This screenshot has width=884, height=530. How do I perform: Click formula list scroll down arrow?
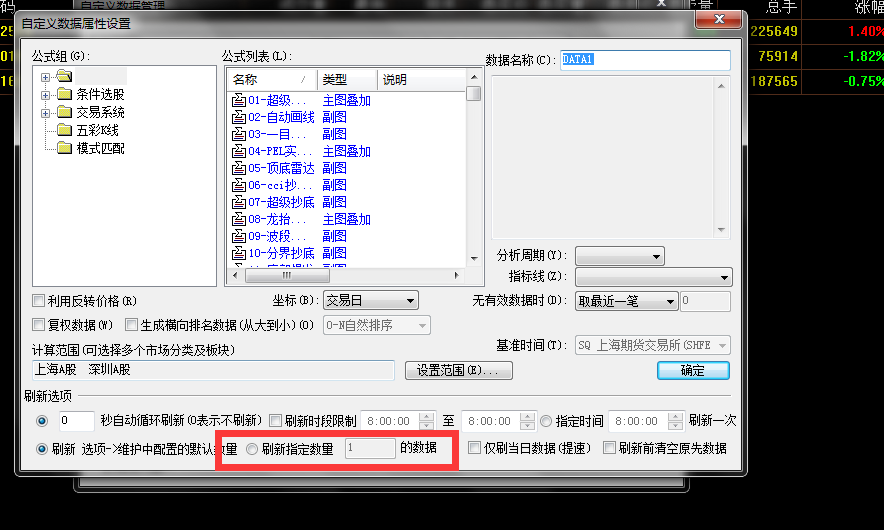(474, 259)
